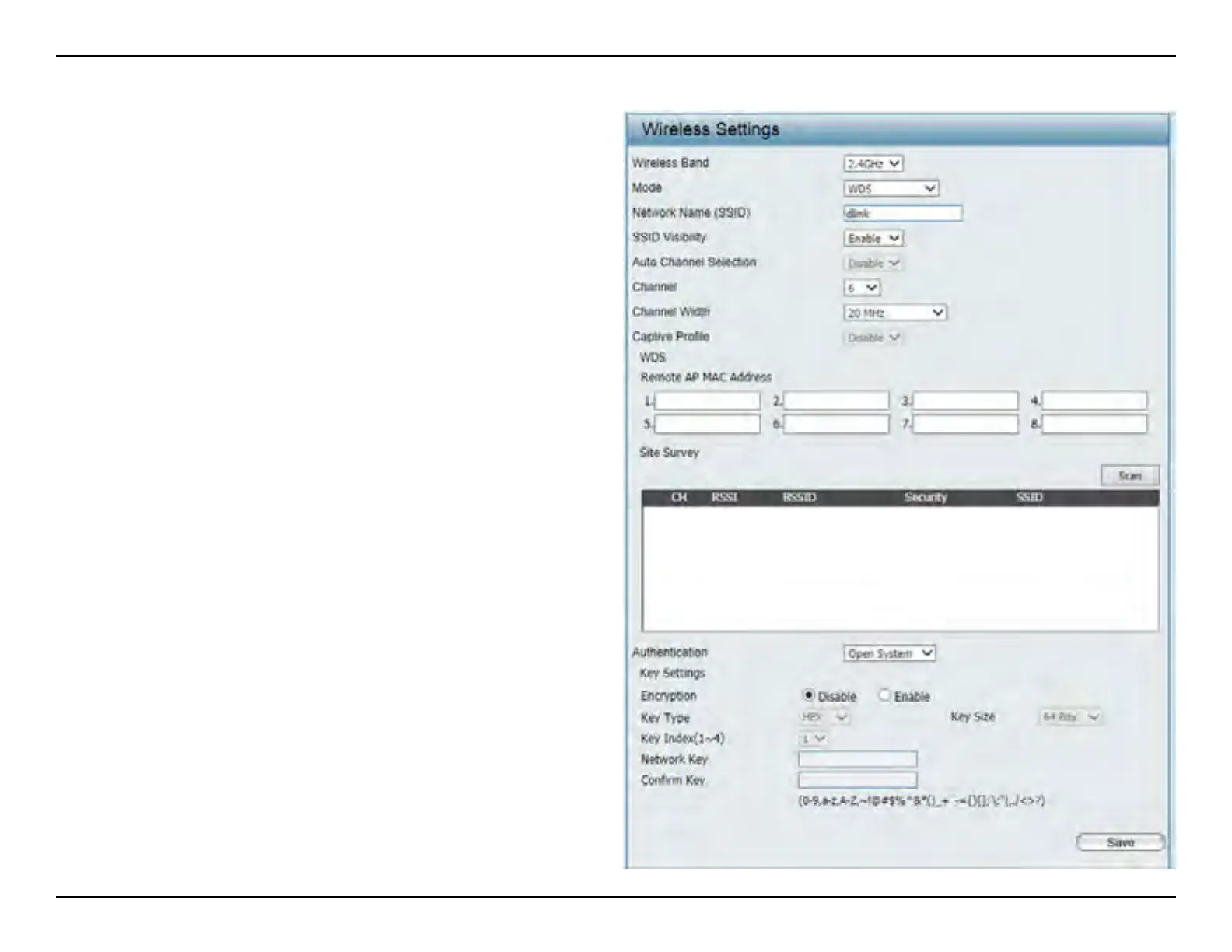Viewport: 1232px width, 952px height.
Task: Click the Save button
Action: coord(1120,842)
